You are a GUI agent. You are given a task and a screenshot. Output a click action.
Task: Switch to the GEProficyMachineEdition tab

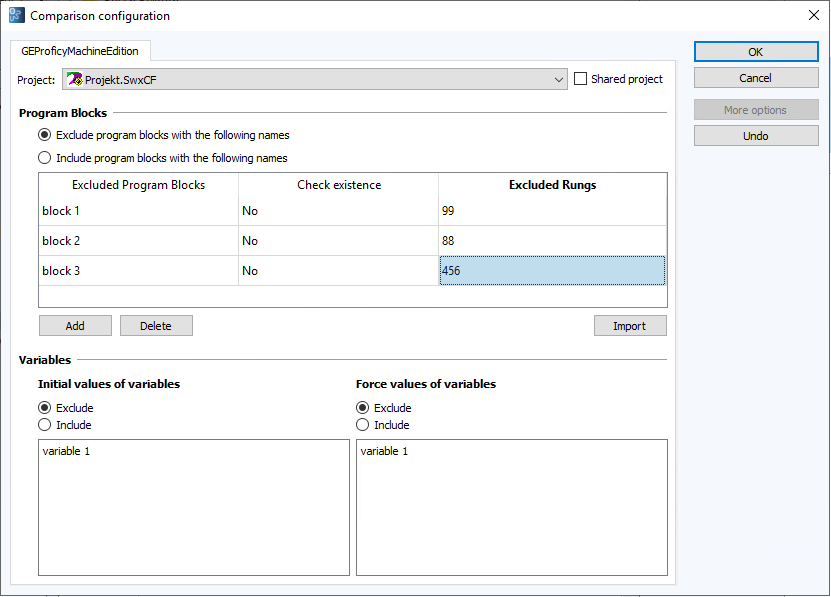pyautogui.click(x=80, y=50)
